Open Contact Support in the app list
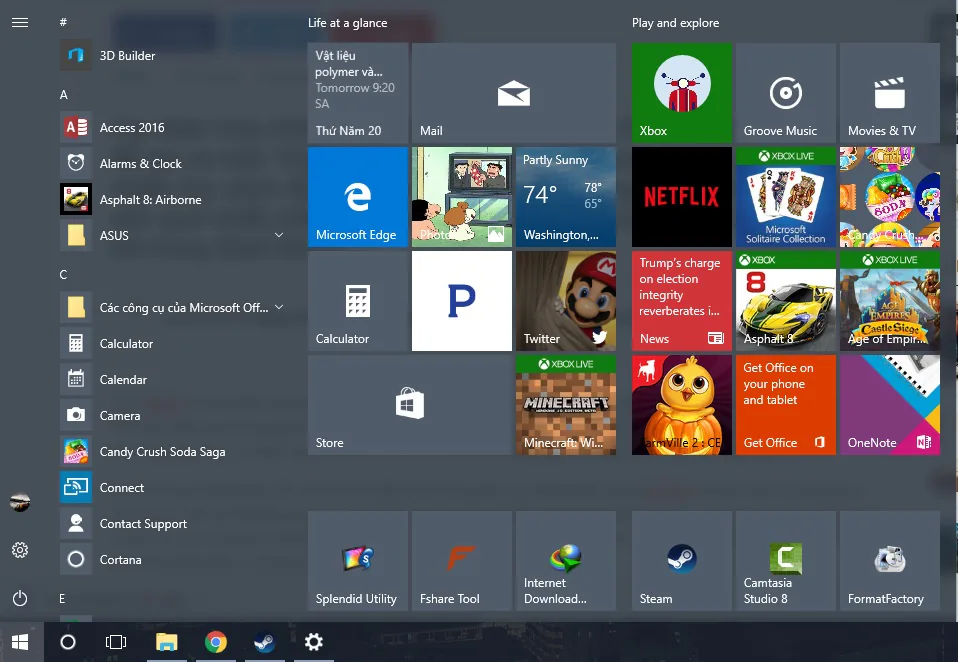The image size is (958, 662). coord(174,523)
